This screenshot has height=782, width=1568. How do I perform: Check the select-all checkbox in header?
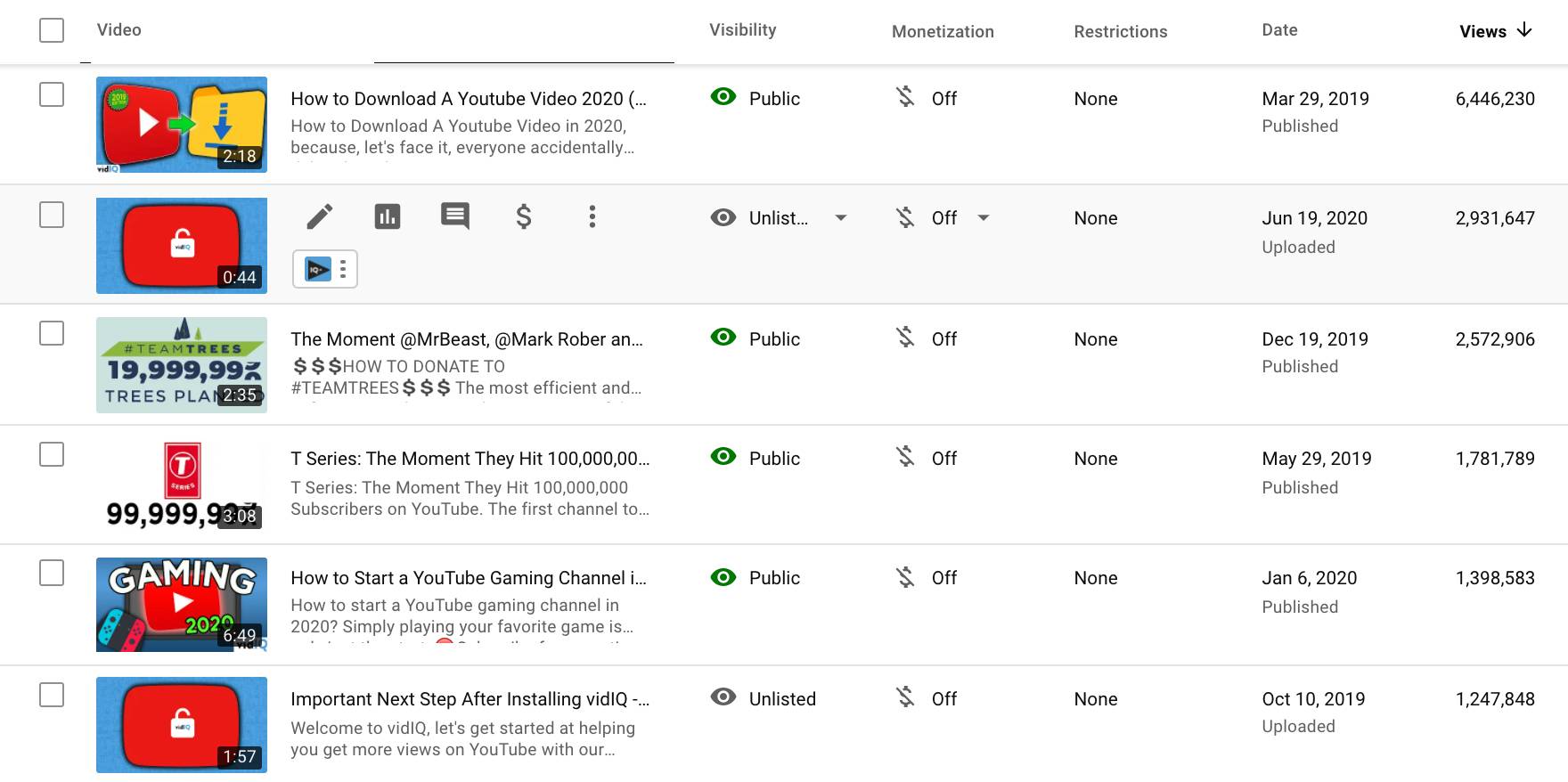click(x=52, y=30)
